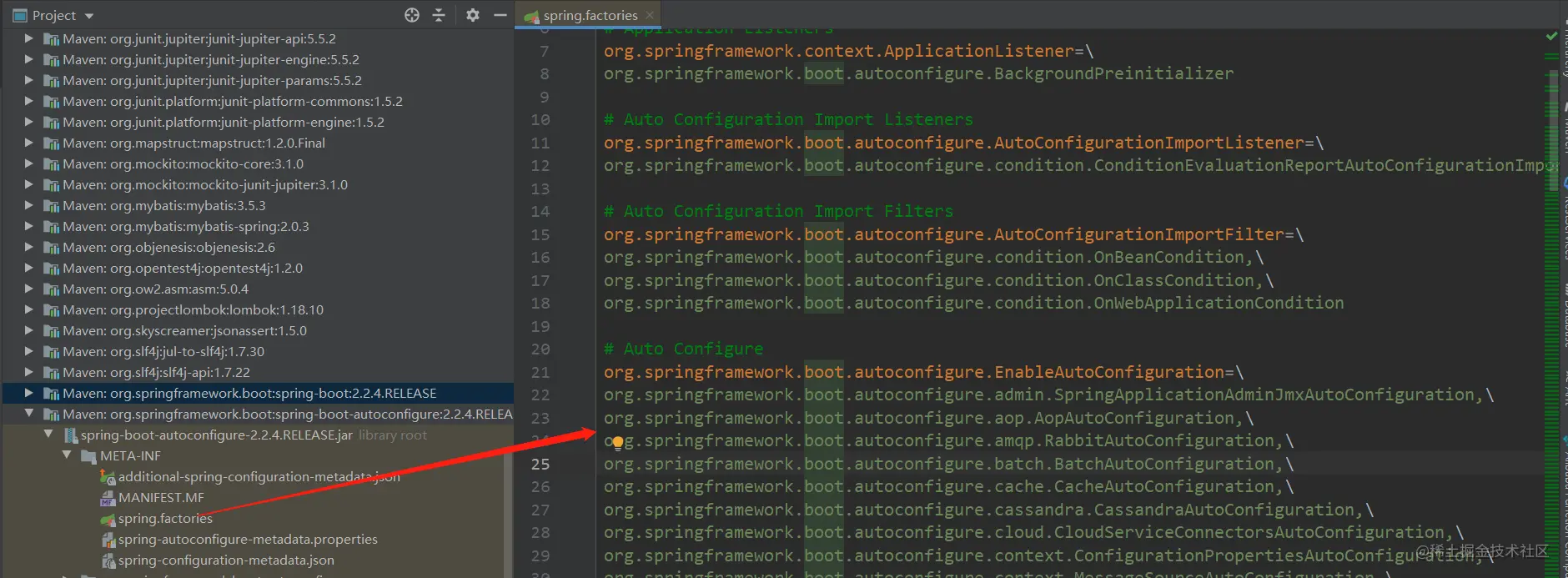Image resolution: width=1568 pixels, height=578 pixels.
Task: Click line number 25 in gutter
Action: point(540,464)
